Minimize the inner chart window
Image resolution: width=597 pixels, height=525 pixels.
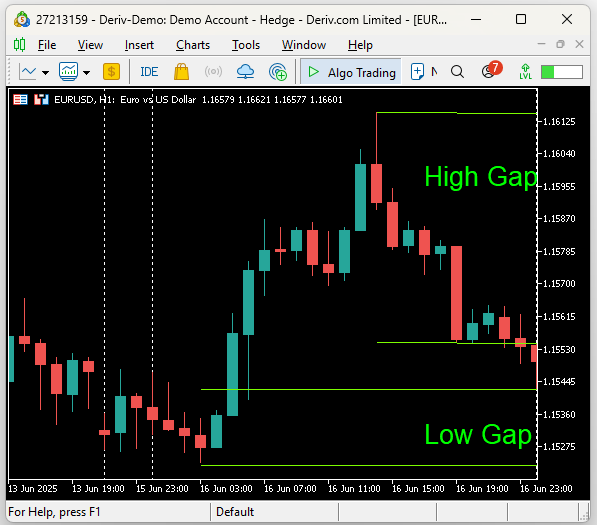pyautogui.click(x=541, y=44)
